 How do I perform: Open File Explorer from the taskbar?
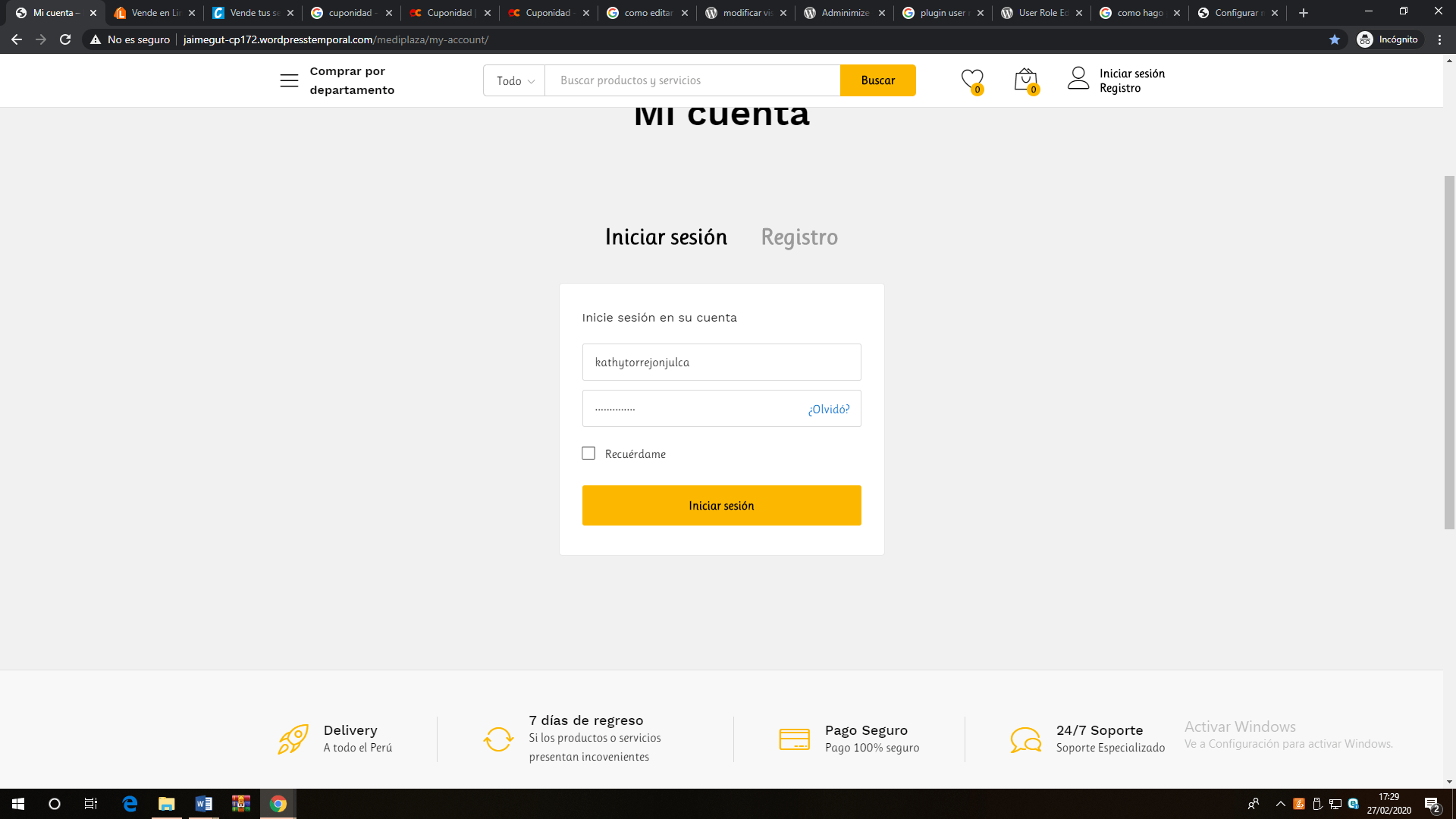167,804
